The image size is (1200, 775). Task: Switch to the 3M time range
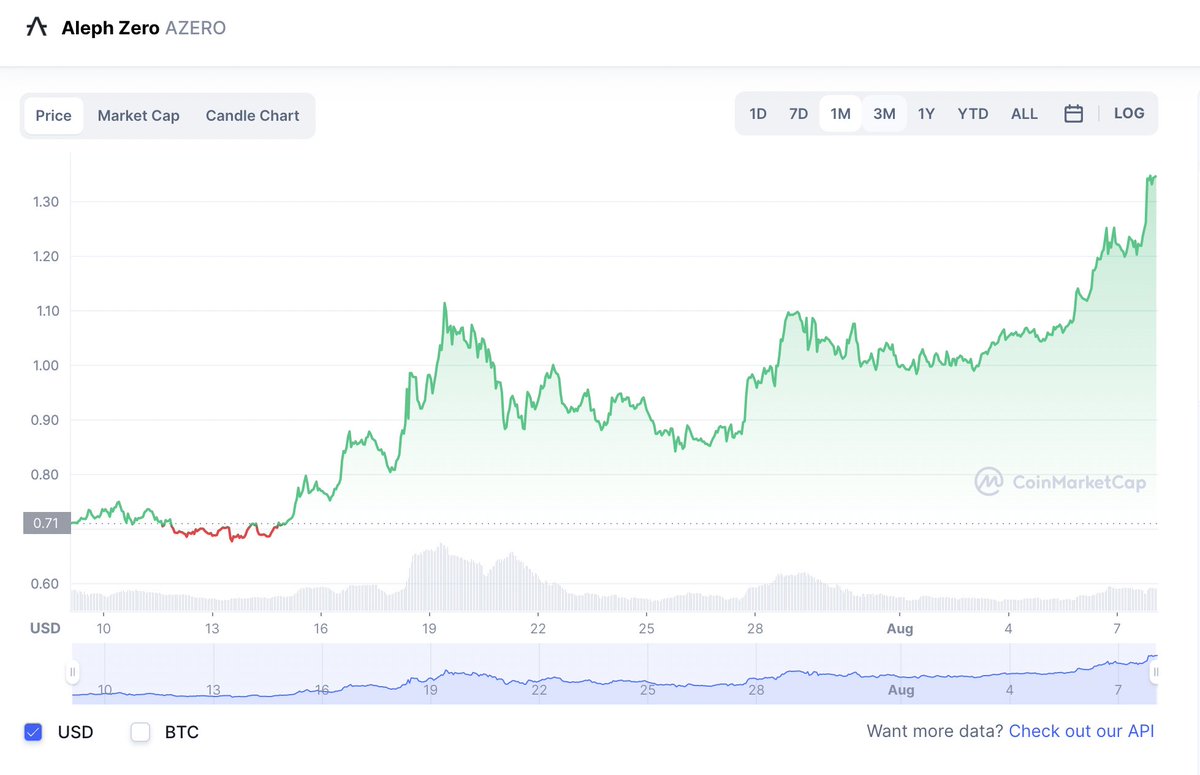[884, 113]
